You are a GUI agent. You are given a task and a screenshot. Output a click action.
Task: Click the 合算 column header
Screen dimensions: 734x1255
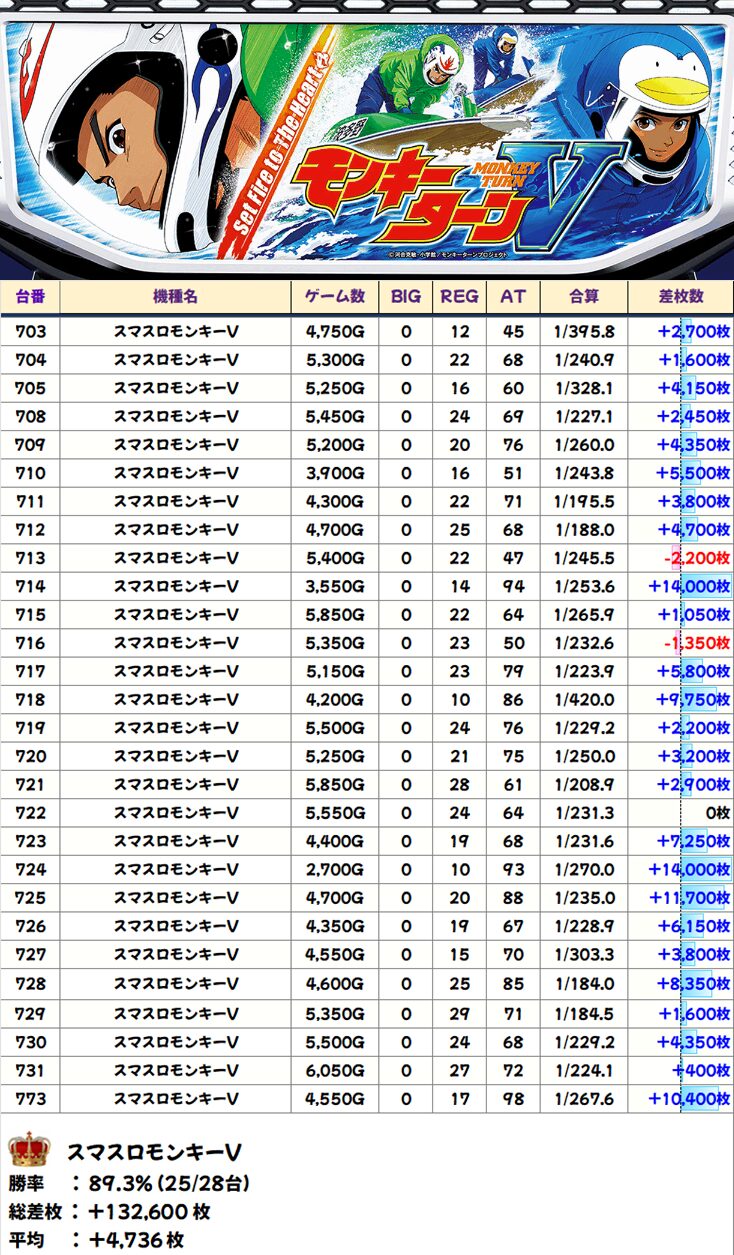(x=583, y=297)
